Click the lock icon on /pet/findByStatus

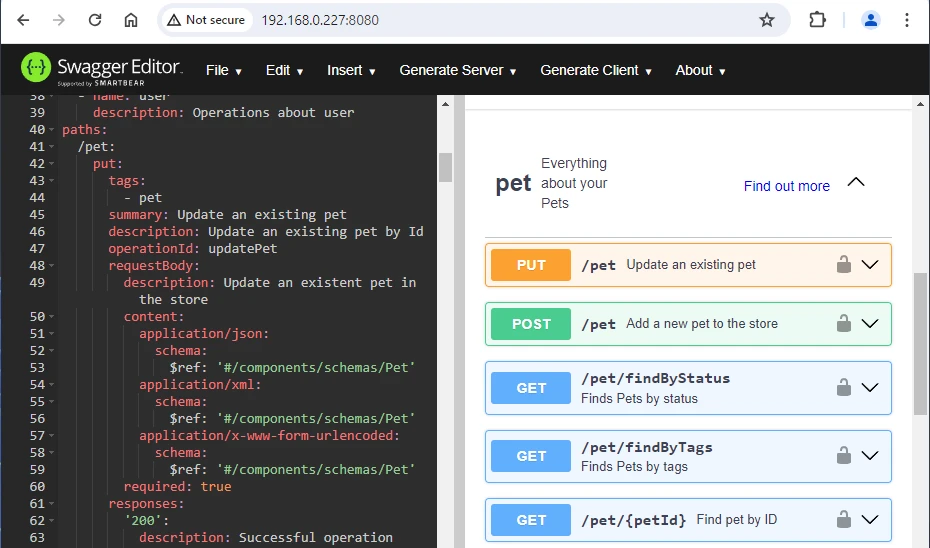(844, 388)
